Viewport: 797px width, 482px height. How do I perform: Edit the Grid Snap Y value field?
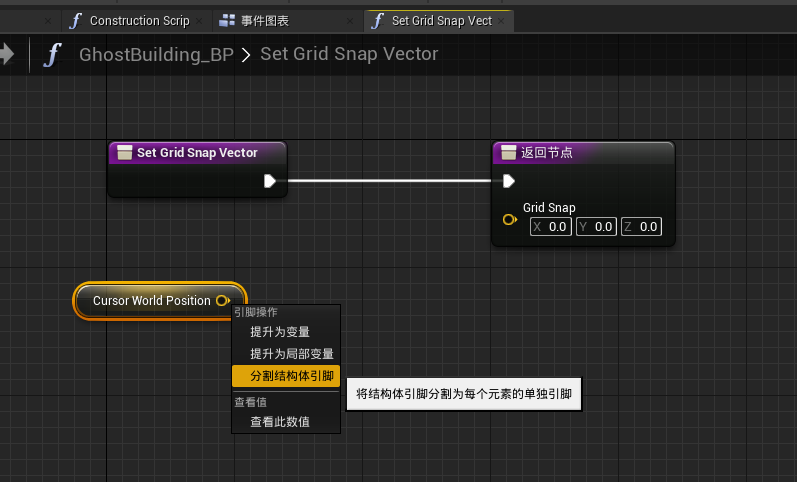pos(597,227)
